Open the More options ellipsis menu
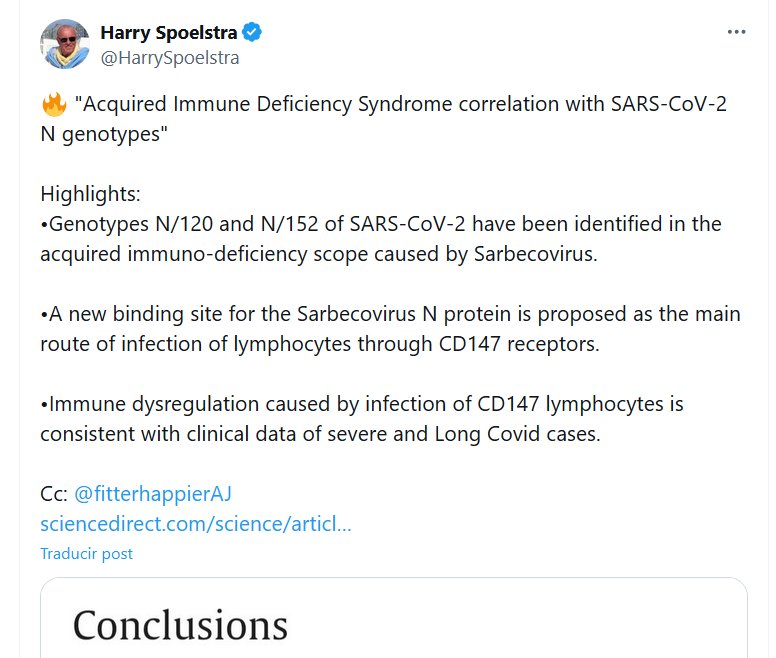This screenshot has height=658, width=776. [737, 32]
